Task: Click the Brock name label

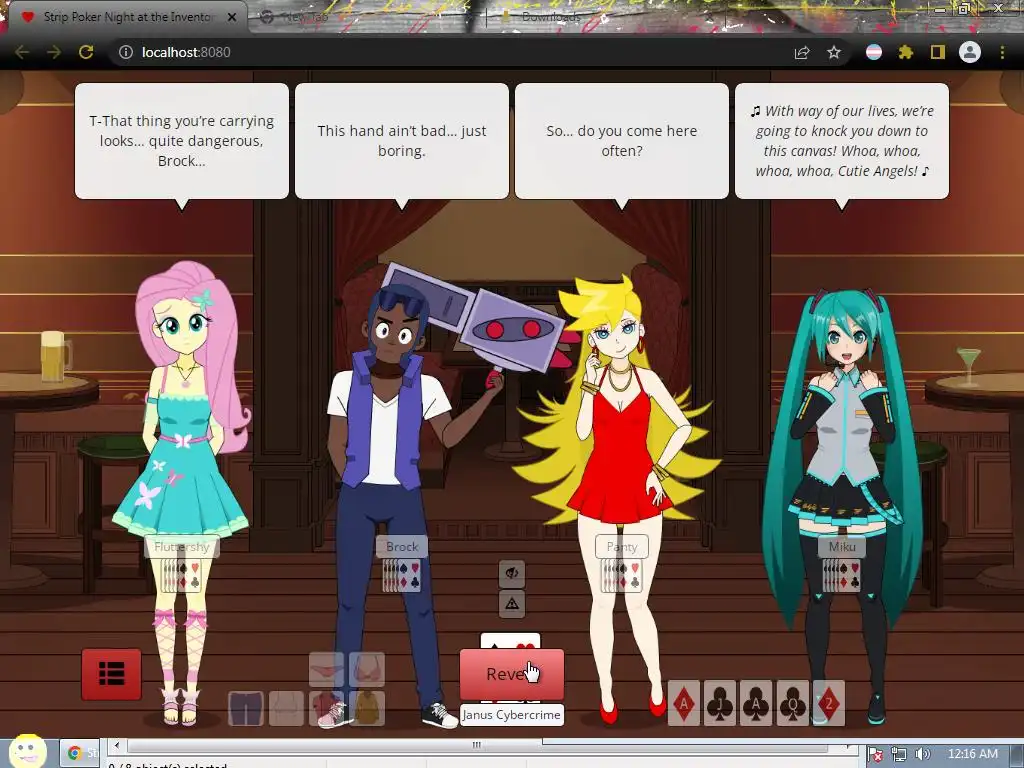Action: (402, 547)
